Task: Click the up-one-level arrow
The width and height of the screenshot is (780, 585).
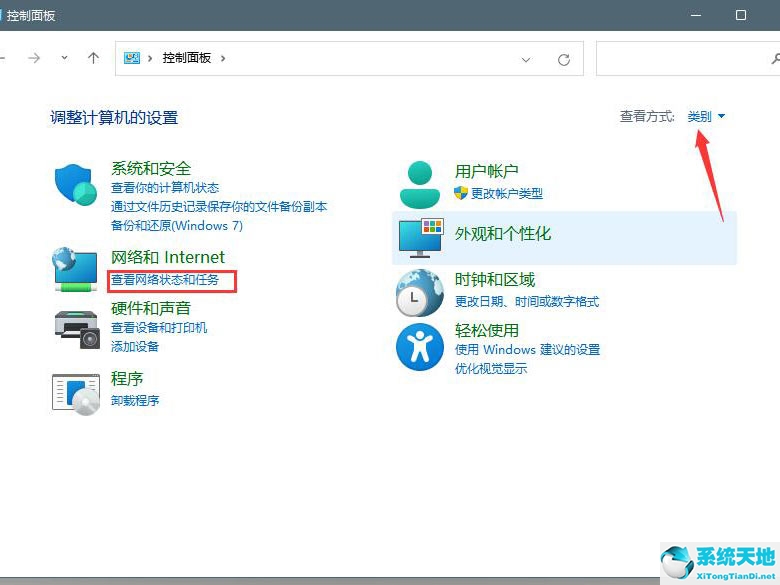Action: click(x=93, y=58)
